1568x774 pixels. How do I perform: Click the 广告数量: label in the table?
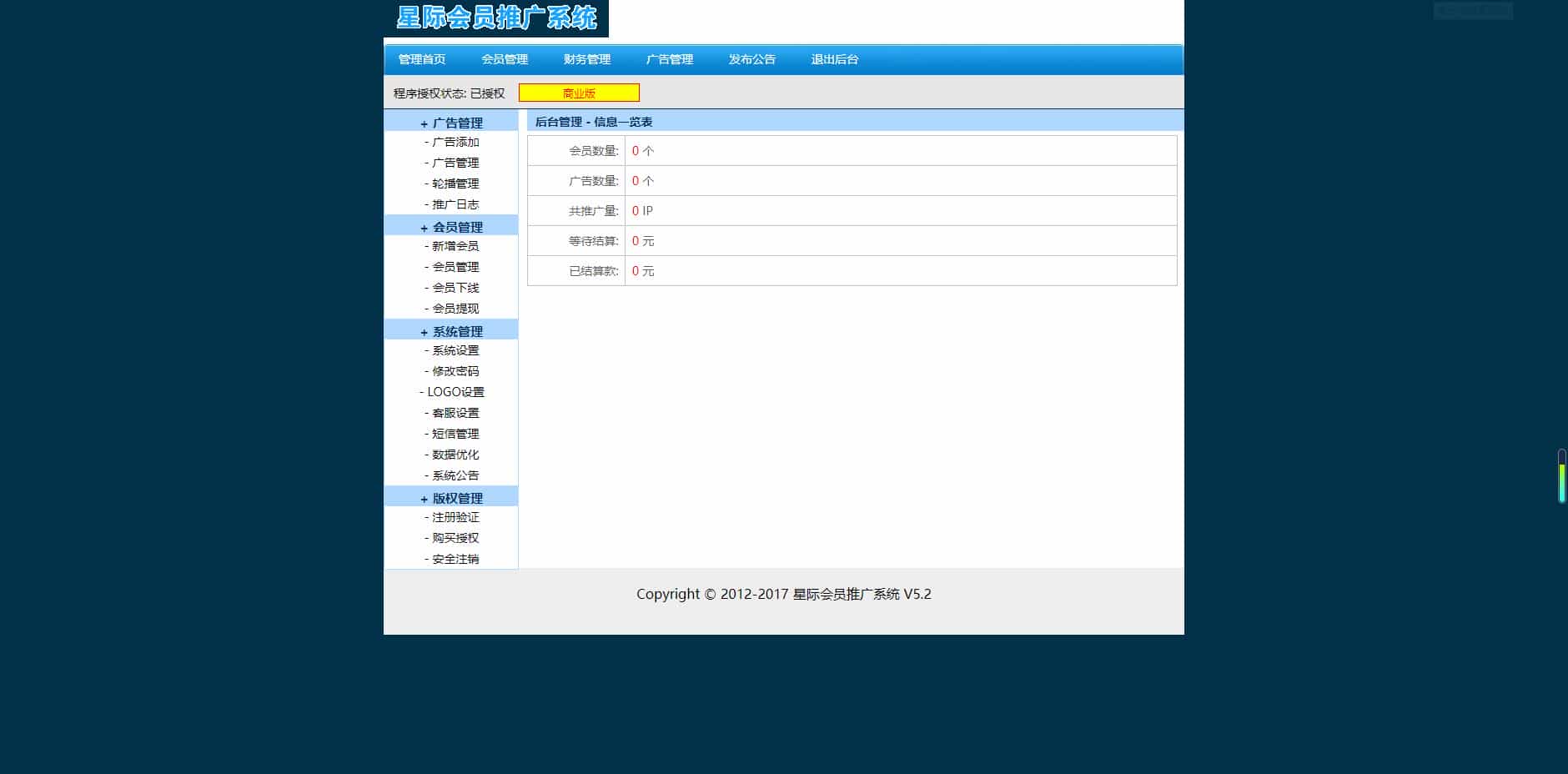click(594, 181)
